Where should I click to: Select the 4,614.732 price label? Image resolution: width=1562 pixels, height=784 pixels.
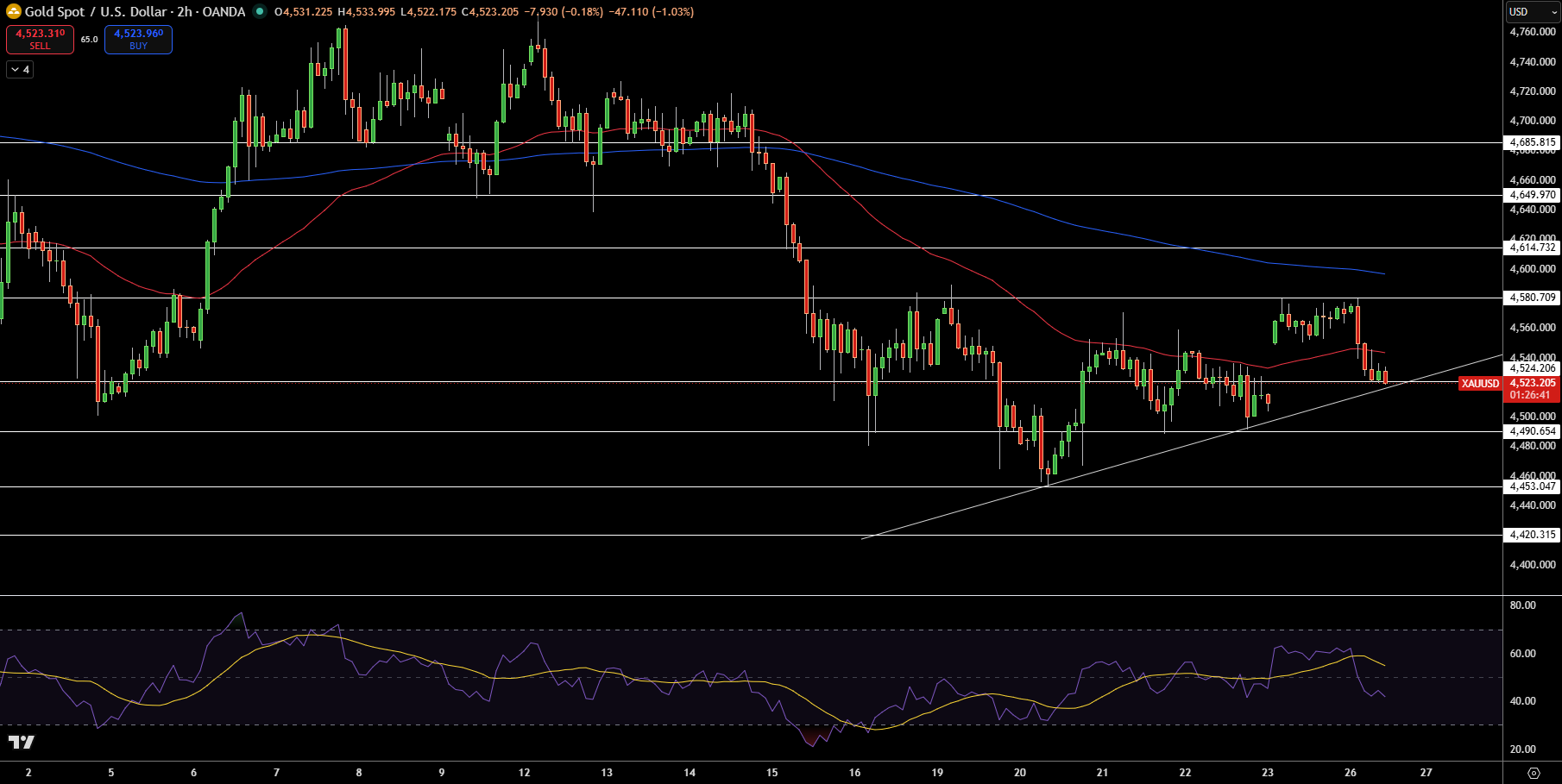(x=1533, y=248)
